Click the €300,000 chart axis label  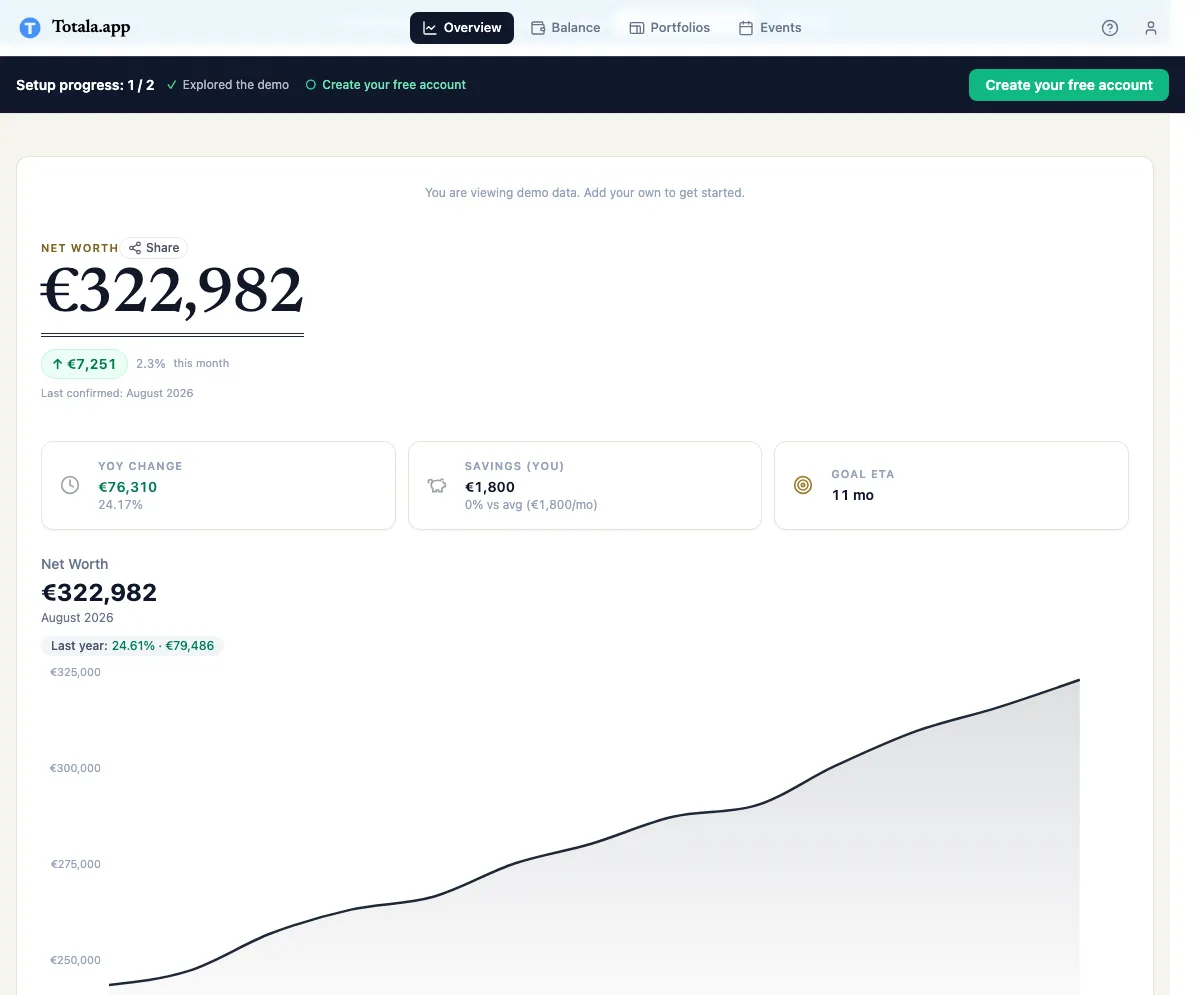pyautogui.click(x=76, y=768)
